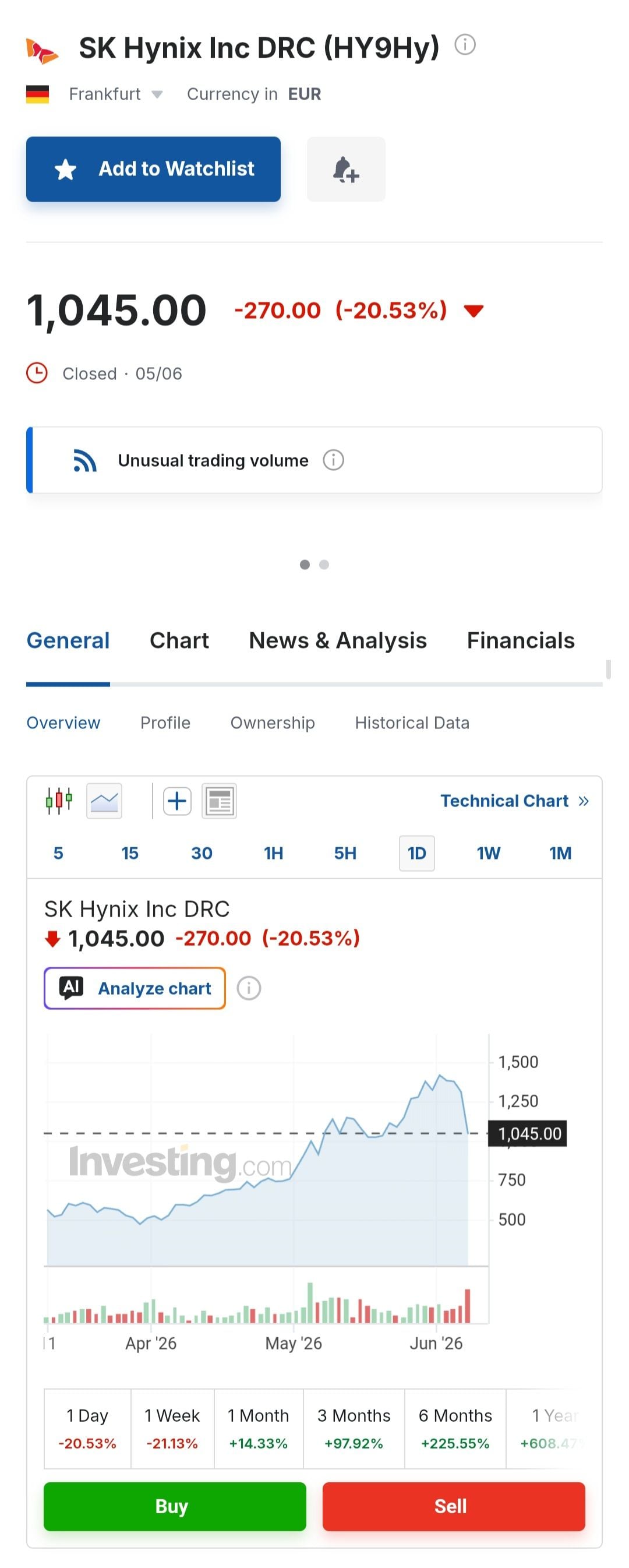
Task: Click the Jun '26 axis label
Action: pyautogui.click(x=436, y=1344)
